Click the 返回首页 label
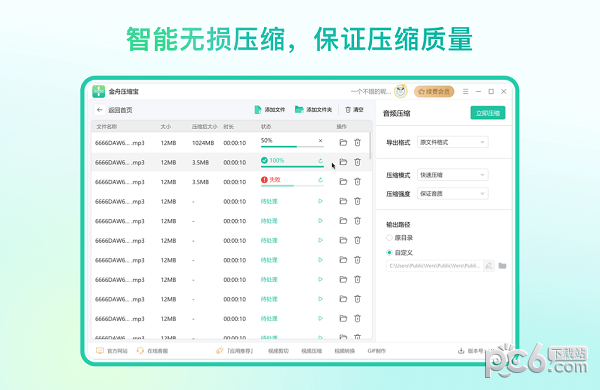 120,110
